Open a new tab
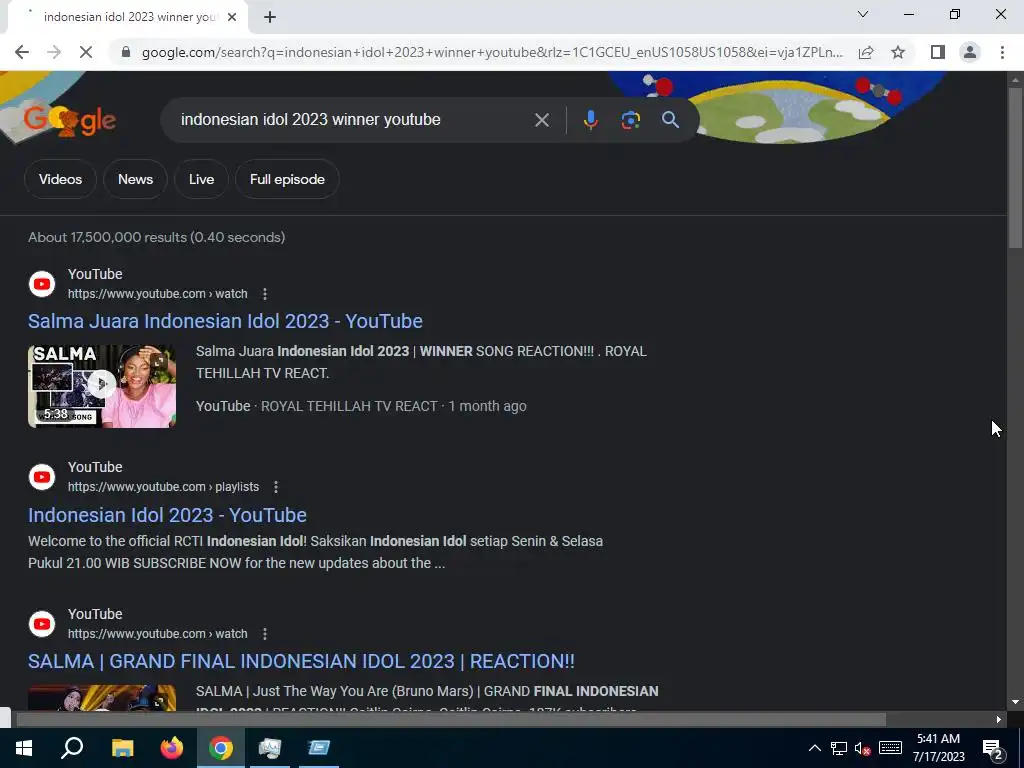1024x768 pixels. pyautogui.click(x=270, y=18)
